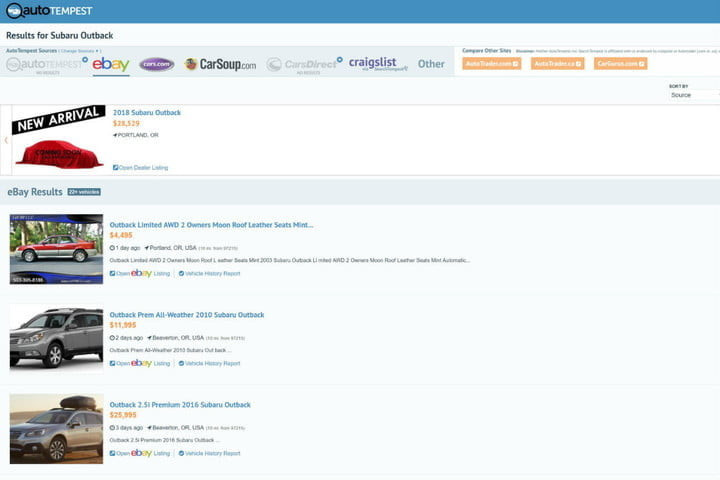This screenshot has height=480, width=720.
Task: Click $28,529 featured listing price
Action: (x=126, y=124)
